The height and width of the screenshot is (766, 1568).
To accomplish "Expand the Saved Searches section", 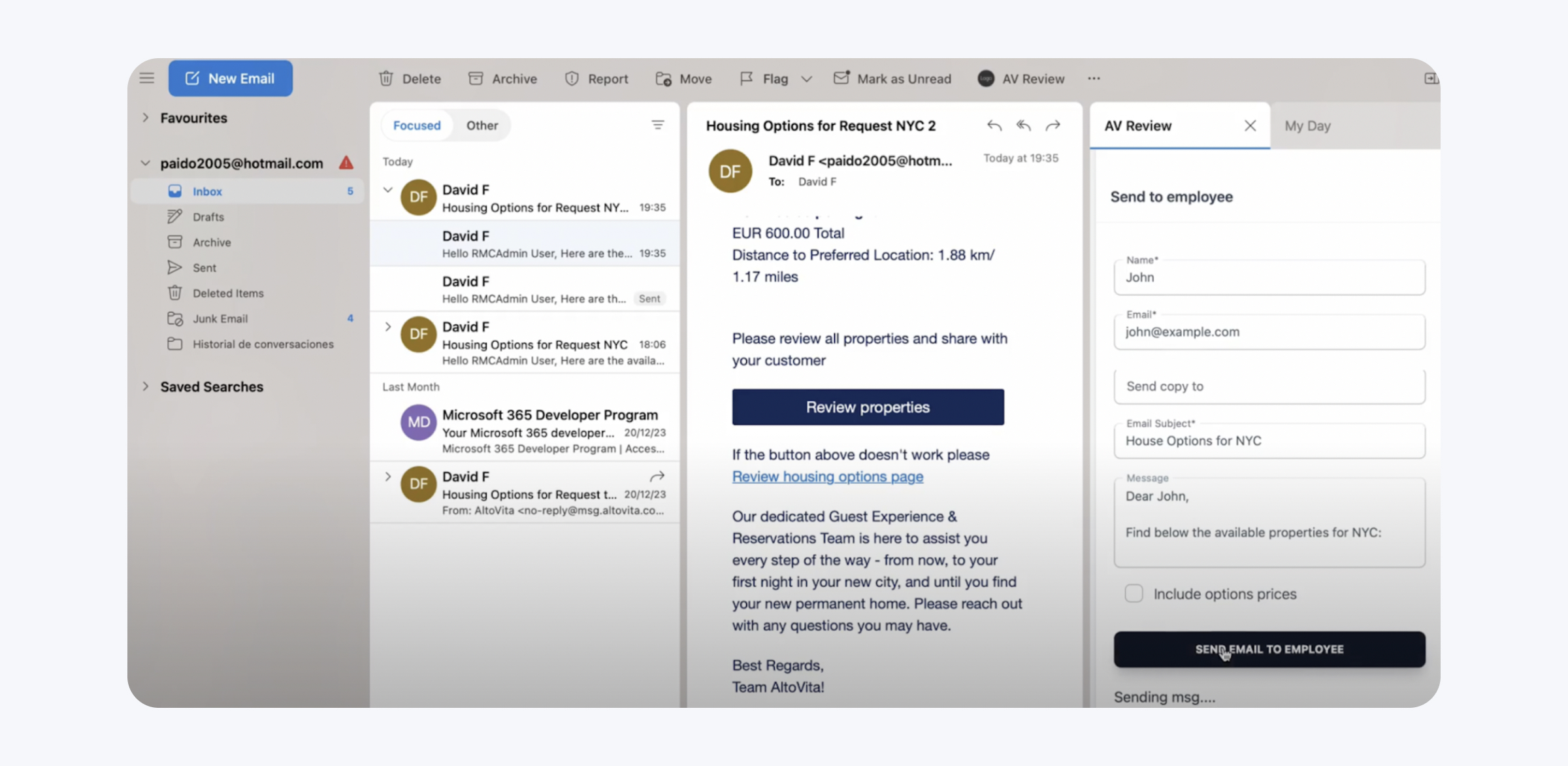I will click(146, 386).
